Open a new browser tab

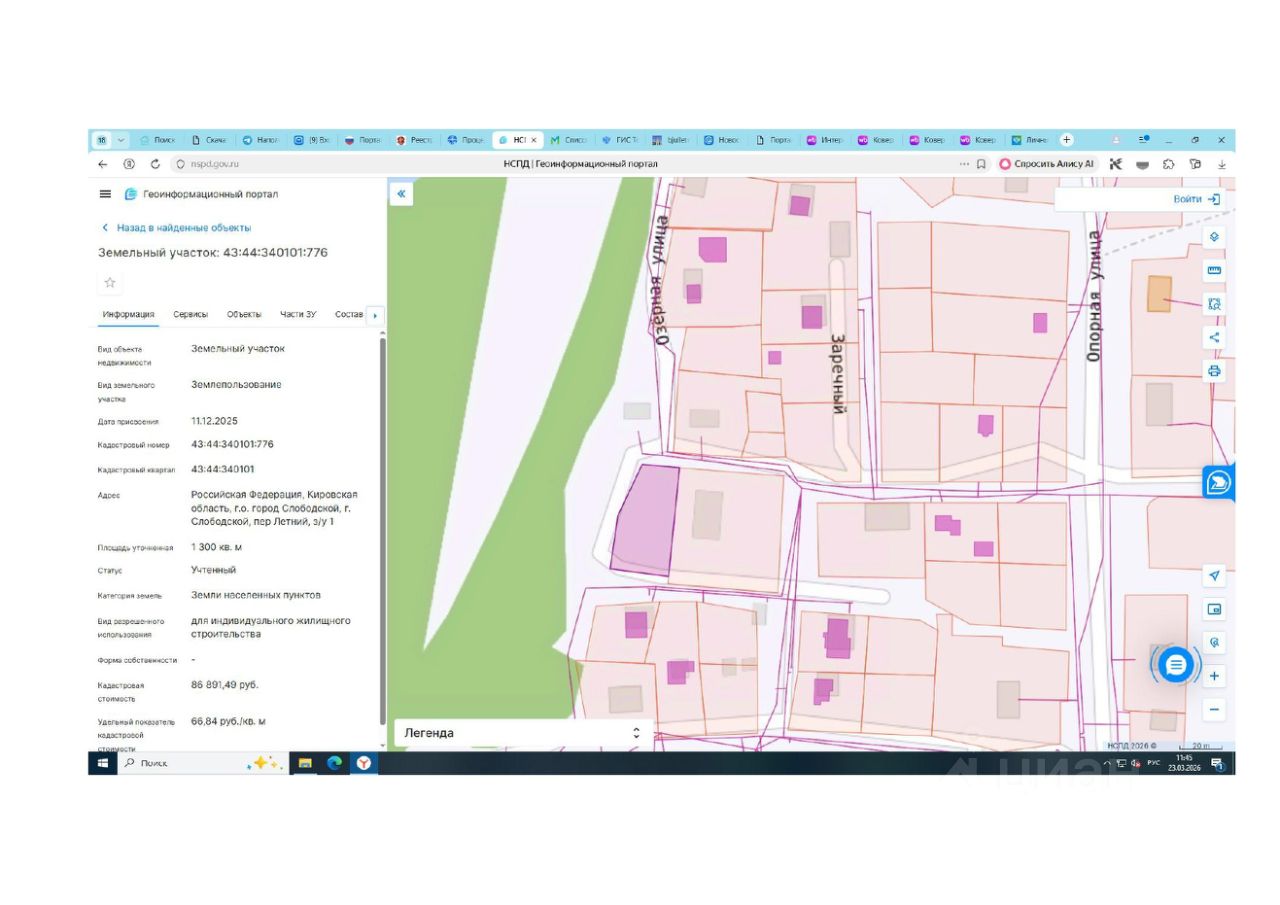[1067, 140]
